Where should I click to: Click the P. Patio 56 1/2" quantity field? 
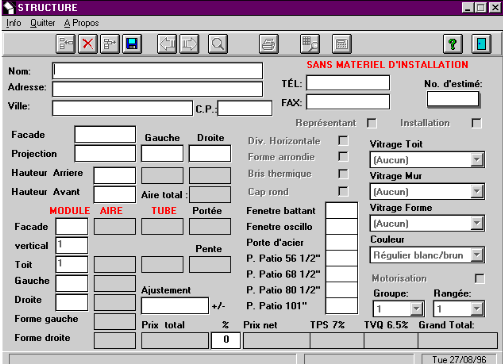coord(342,258)
